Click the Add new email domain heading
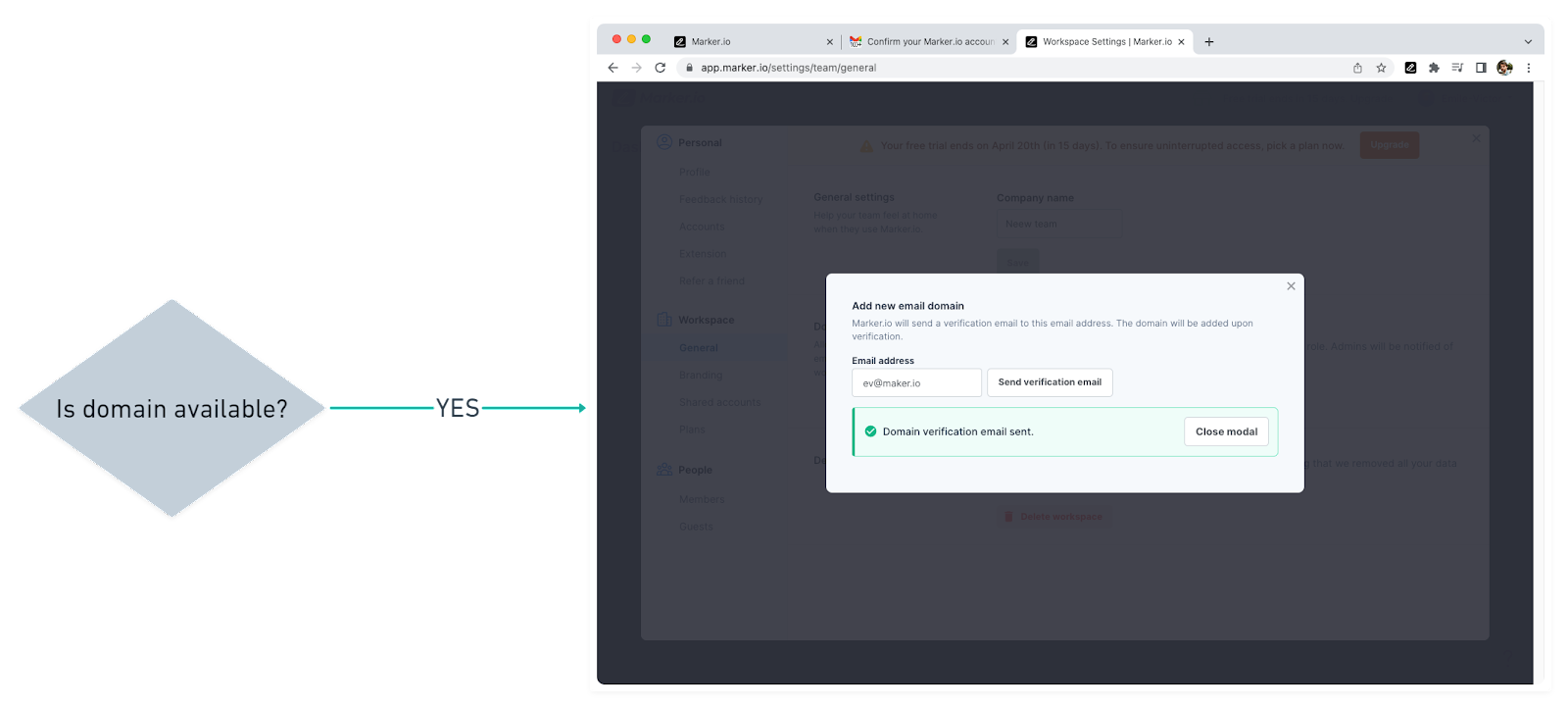 (907, 306)
